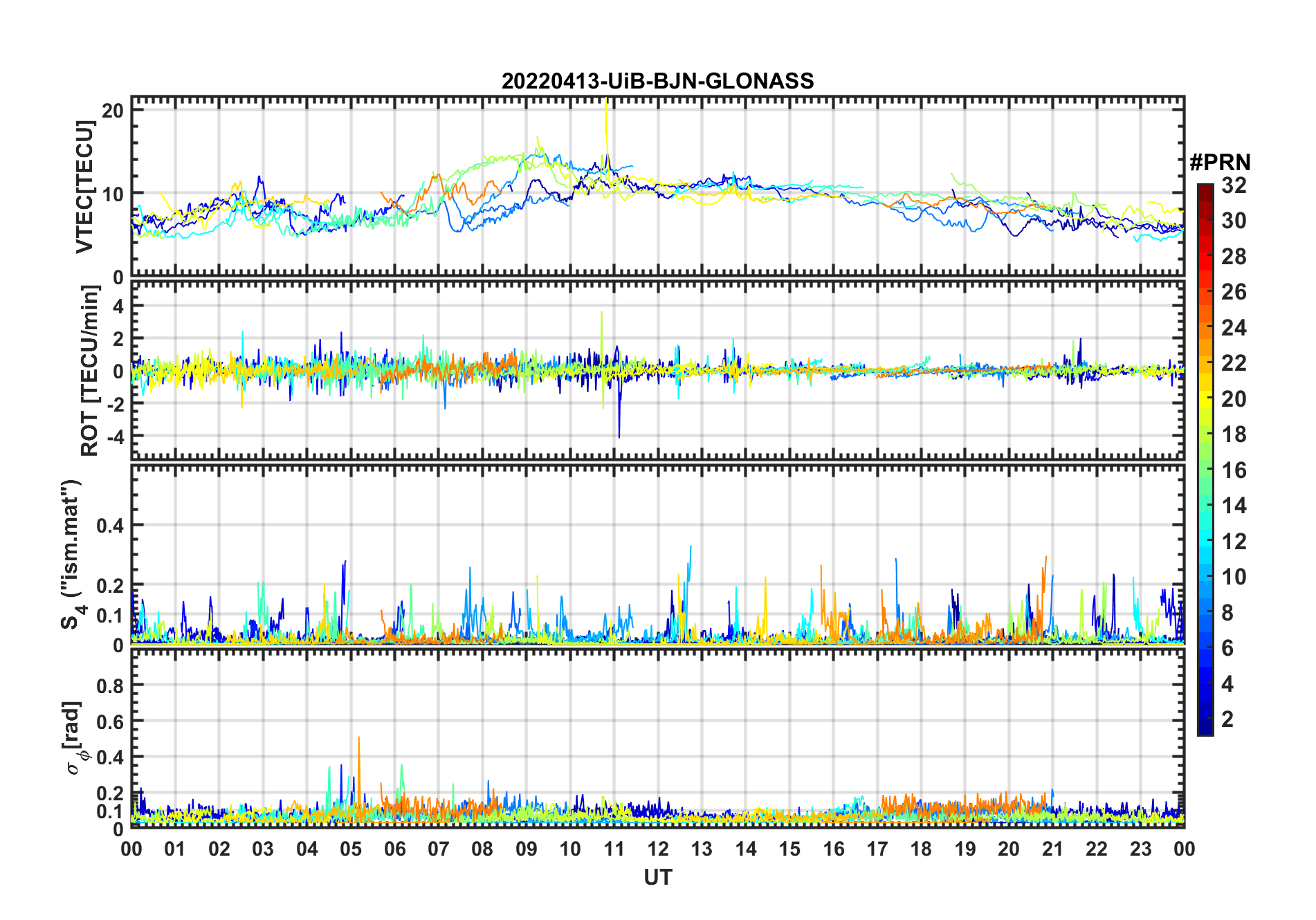Click the VTEC[TECU] y-axis label

tap(84, 187)
